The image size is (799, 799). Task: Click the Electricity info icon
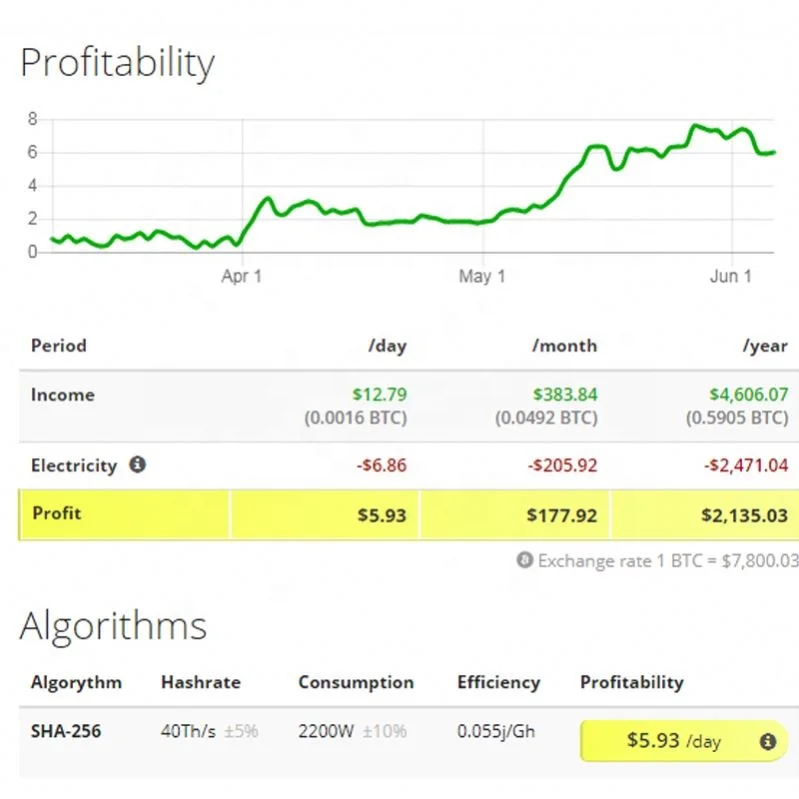[x=138, y=465]
